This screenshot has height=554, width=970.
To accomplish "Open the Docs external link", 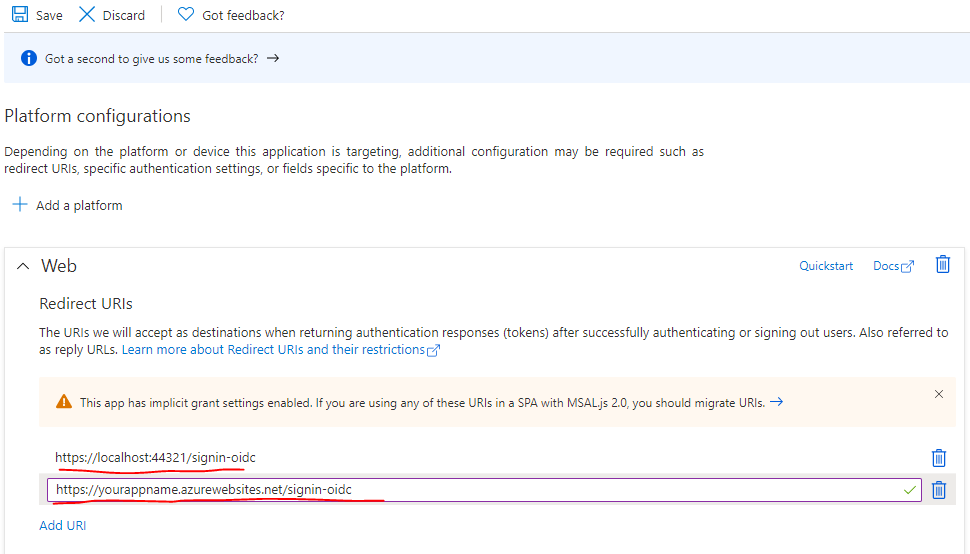I will [893, 266].
